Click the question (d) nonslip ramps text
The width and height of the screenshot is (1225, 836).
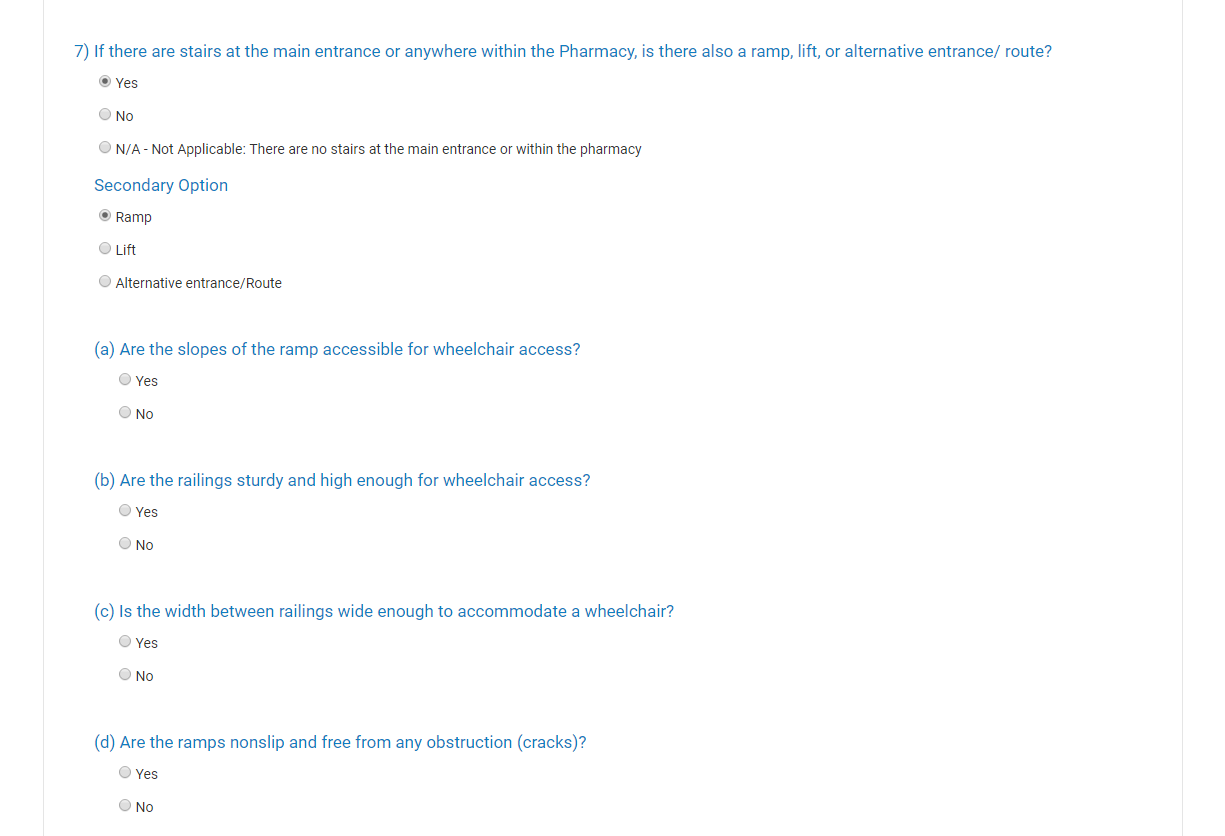(340, 743)
